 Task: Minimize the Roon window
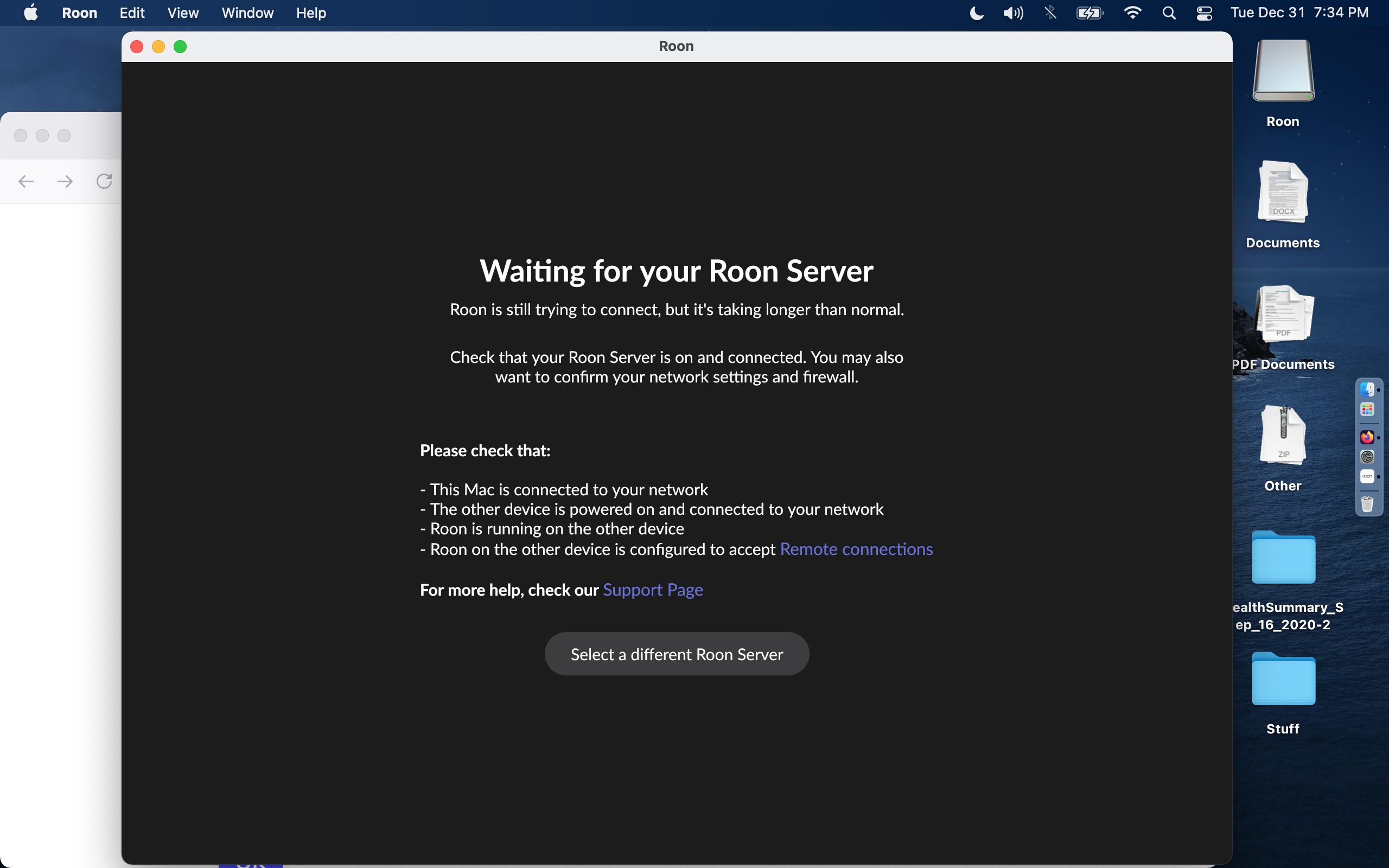tap(158, 47)
